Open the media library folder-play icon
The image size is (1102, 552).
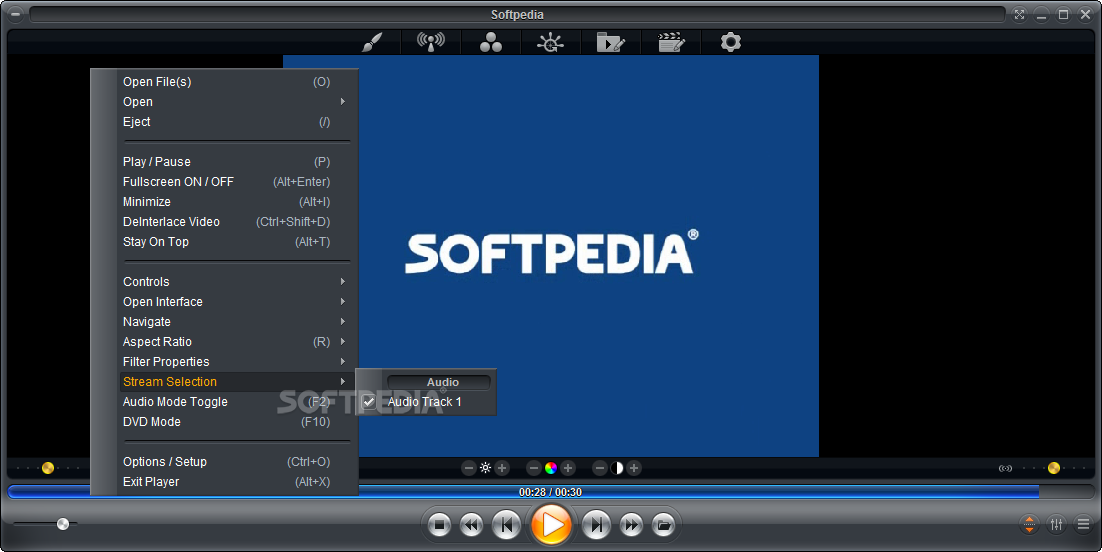tap(610, 43)
